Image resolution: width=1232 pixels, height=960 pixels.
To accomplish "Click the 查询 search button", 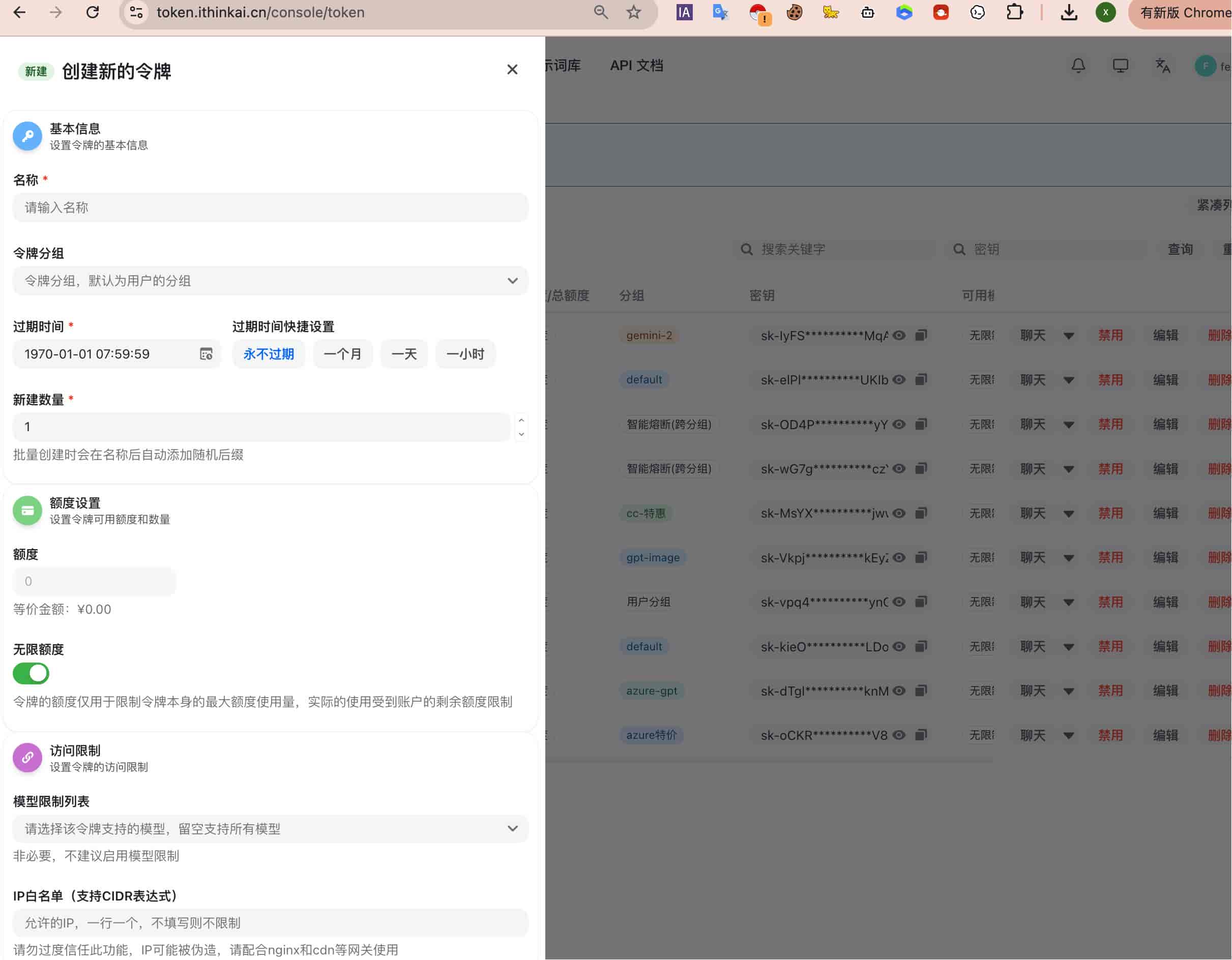I will [1181, 249].
